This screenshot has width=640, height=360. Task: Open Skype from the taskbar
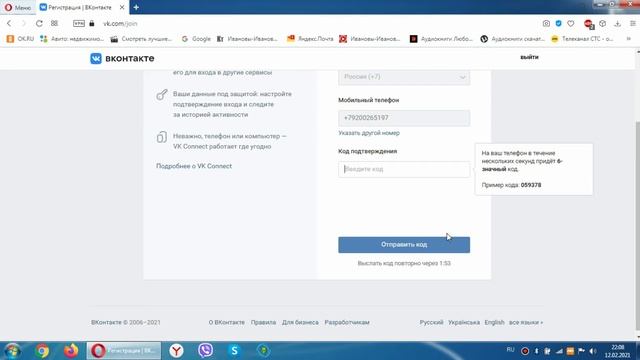[x=234, y=351]
